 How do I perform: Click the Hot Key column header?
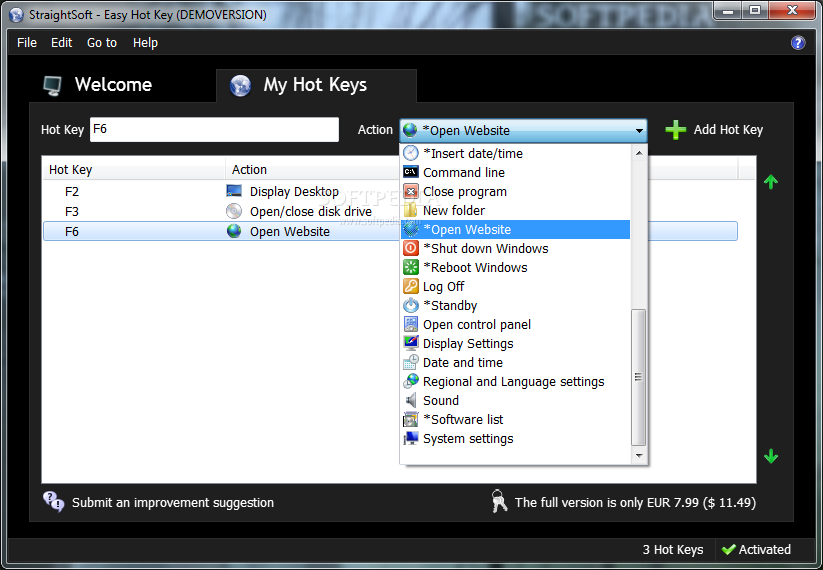134,170
